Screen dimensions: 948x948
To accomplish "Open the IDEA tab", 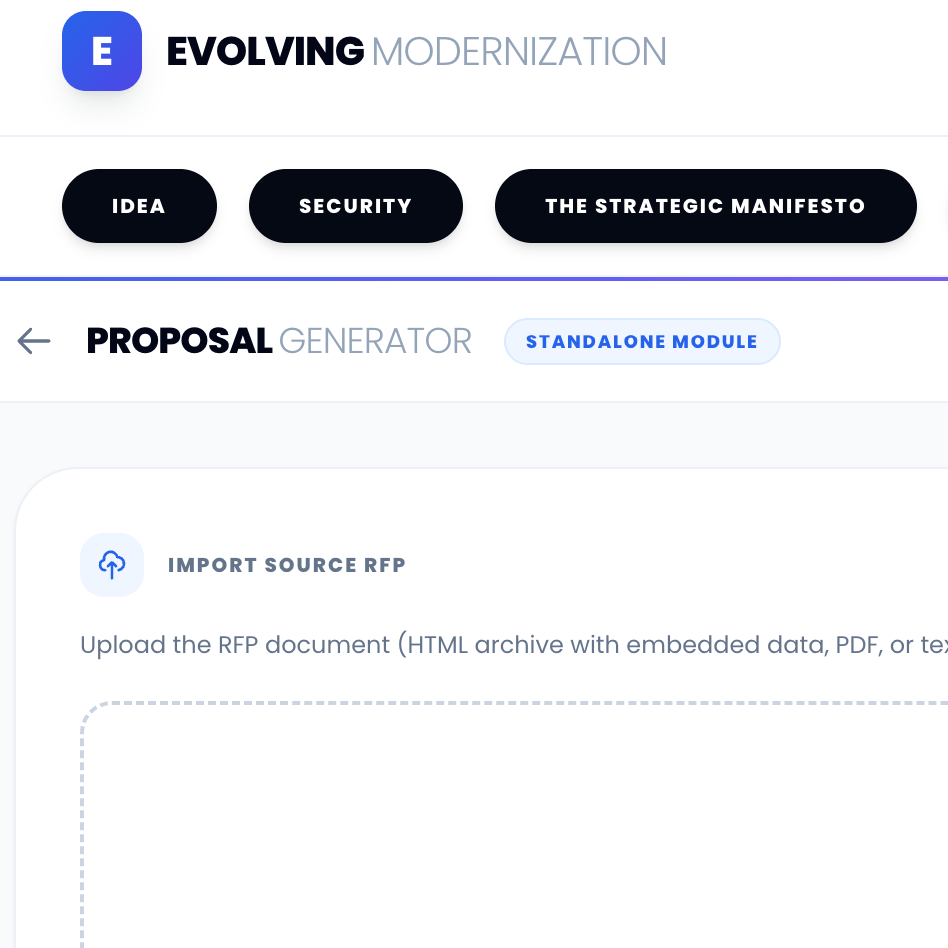I will click(x=139, y=206).
